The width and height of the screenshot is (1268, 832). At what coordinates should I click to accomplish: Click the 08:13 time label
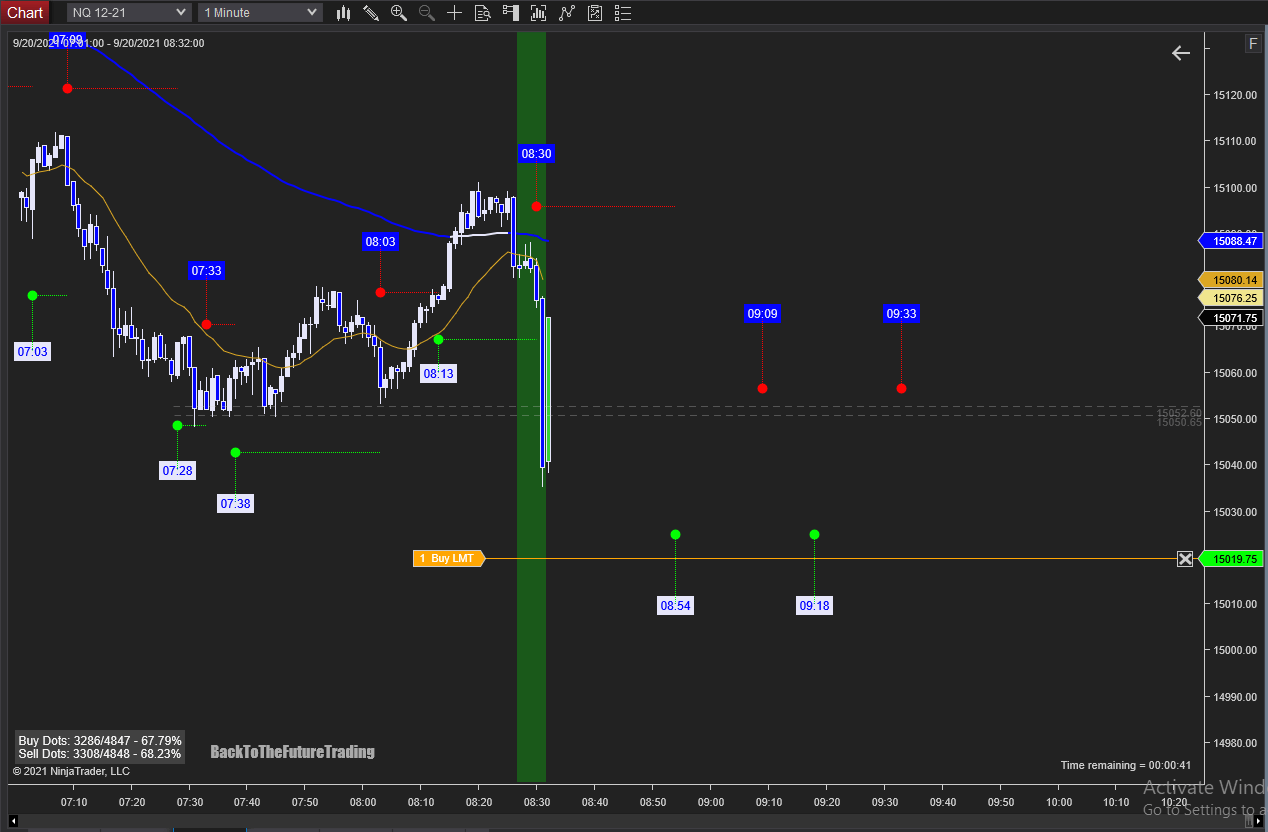pos(438,374)
